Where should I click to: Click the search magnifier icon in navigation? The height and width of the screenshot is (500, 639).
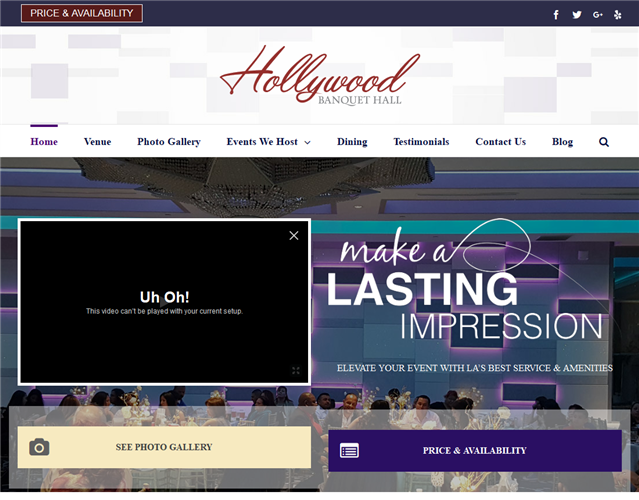point(604,142)
